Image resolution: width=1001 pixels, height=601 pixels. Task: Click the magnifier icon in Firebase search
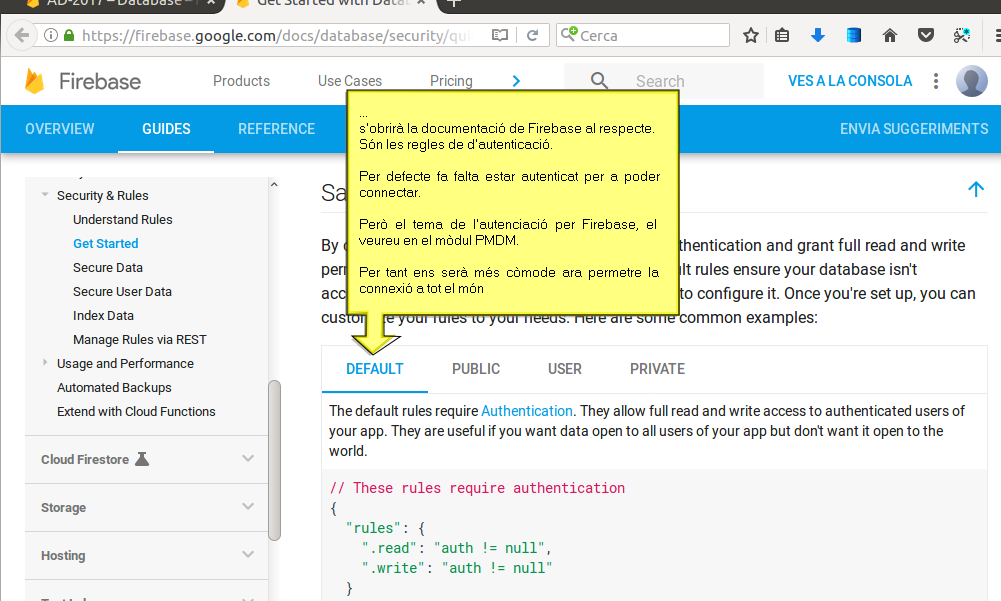pos(599,80)
